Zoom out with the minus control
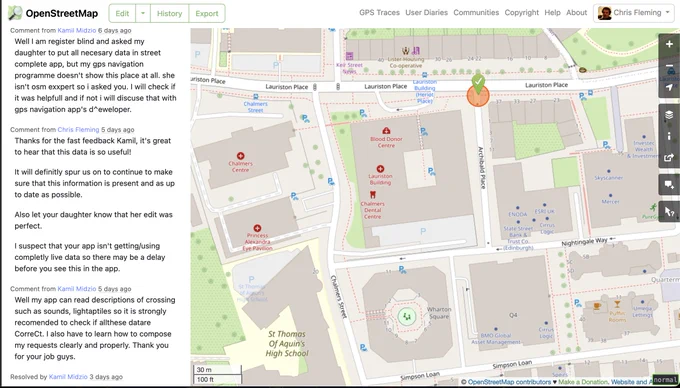Image resolution: width=680 pixels, height=388 pixels. tap(669, 66)
